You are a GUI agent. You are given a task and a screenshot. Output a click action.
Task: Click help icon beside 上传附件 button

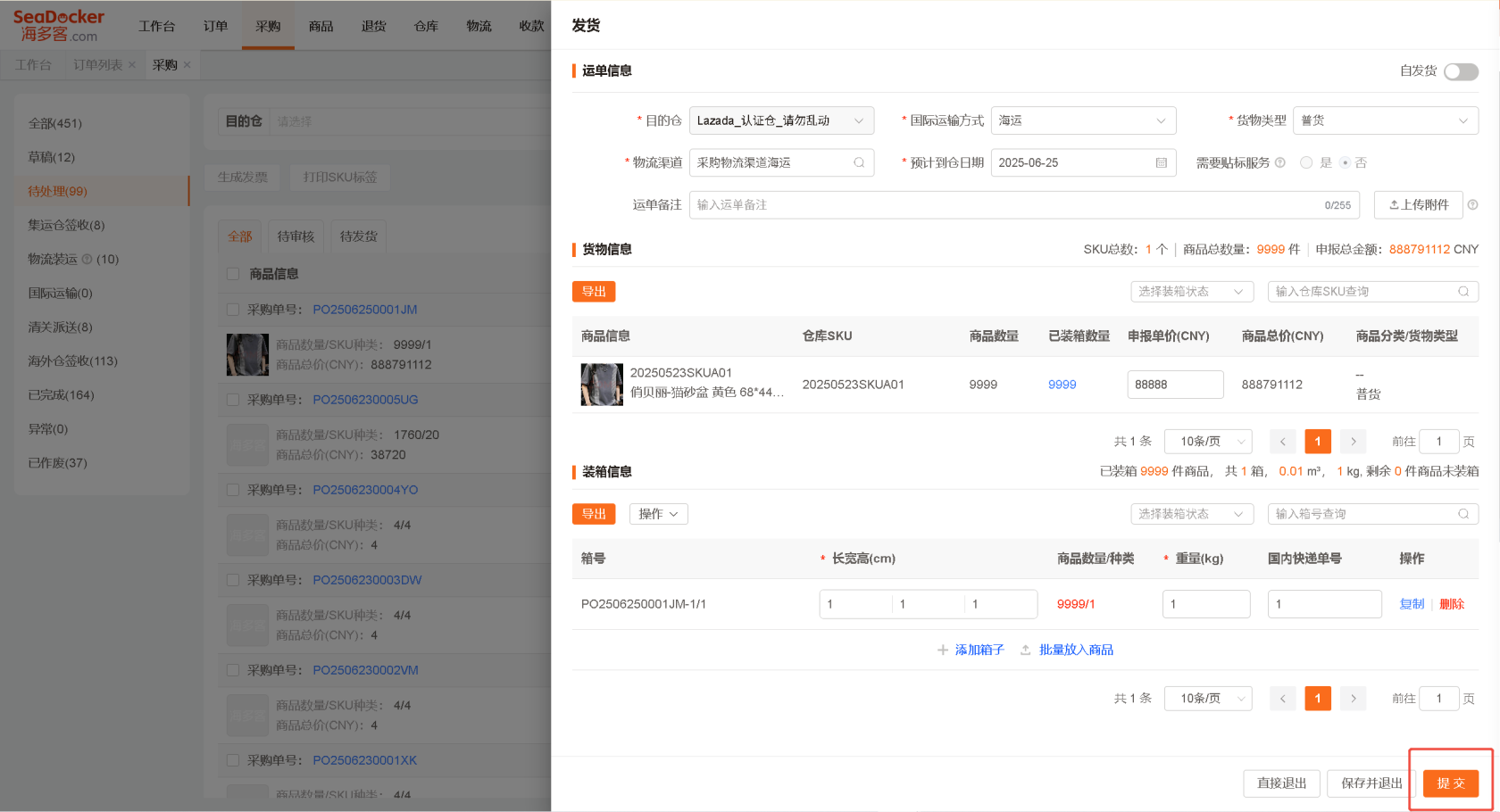(x=1472, y=204)
